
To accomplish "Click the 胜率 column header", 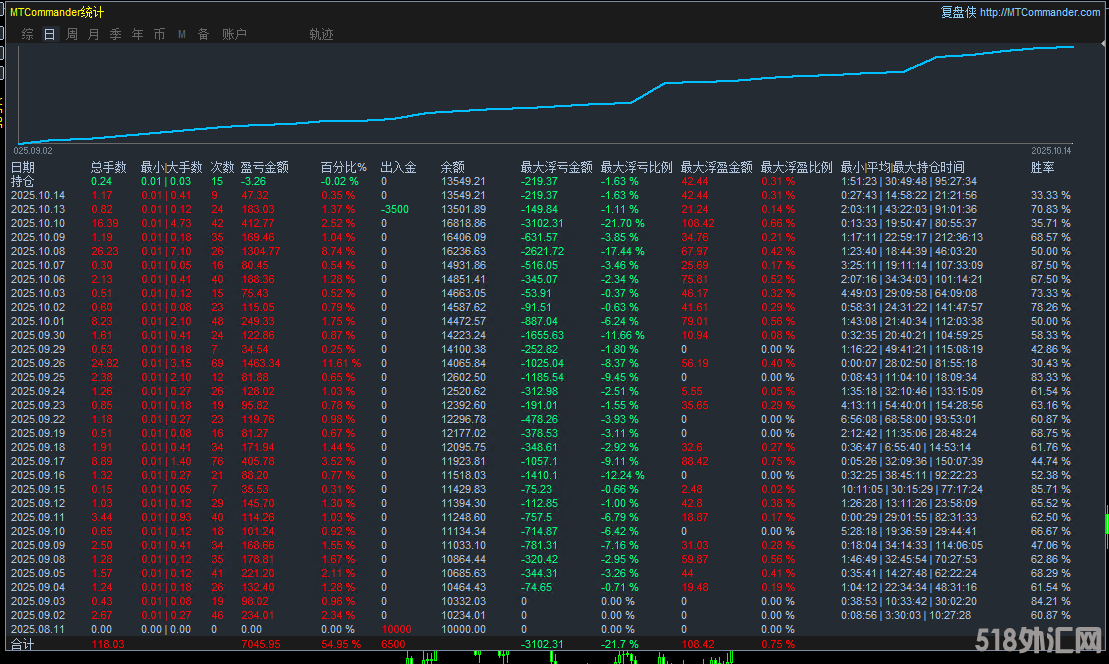I will tap(1042, 168).
